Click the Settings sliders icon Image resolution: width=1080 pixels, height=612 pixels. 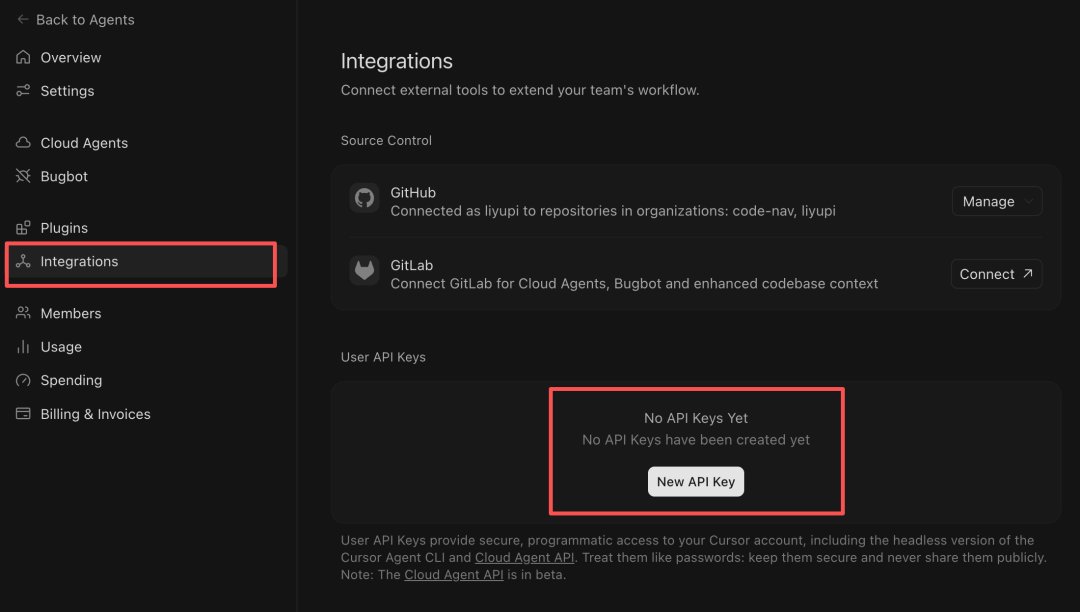coord(23,91)
